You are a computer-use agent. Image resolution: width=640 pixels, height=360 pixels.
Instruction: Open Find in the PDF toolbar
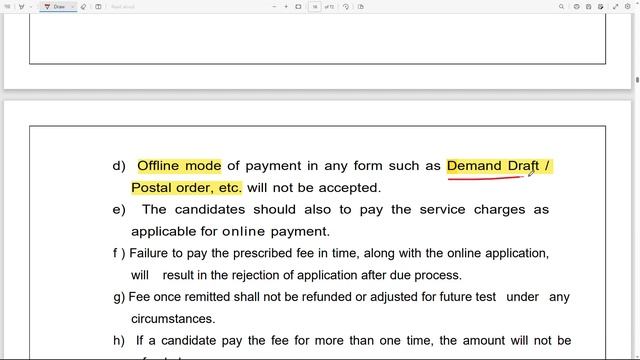(562, 7)
